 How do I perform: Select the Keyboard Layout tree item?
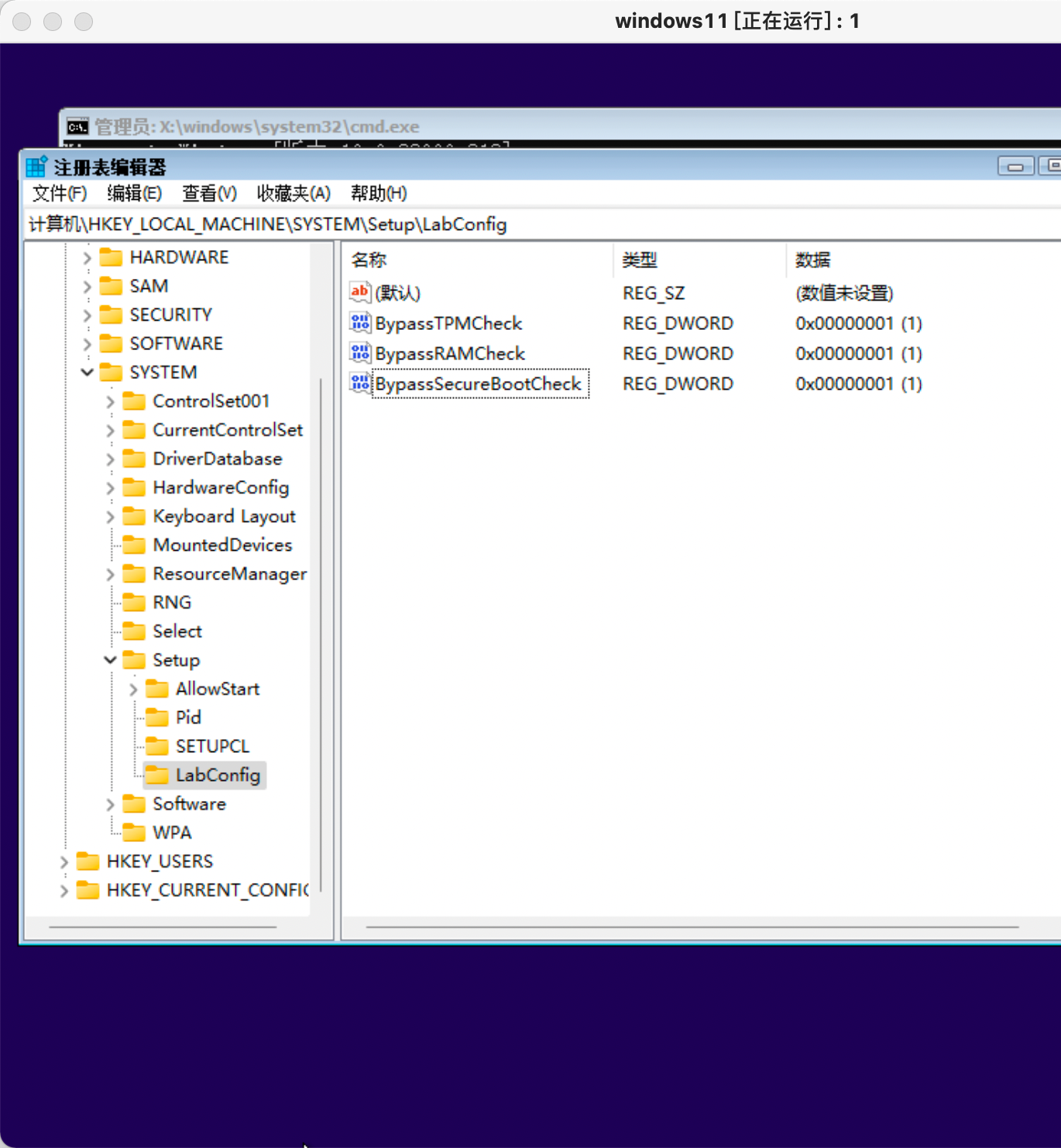coord(224,516)
